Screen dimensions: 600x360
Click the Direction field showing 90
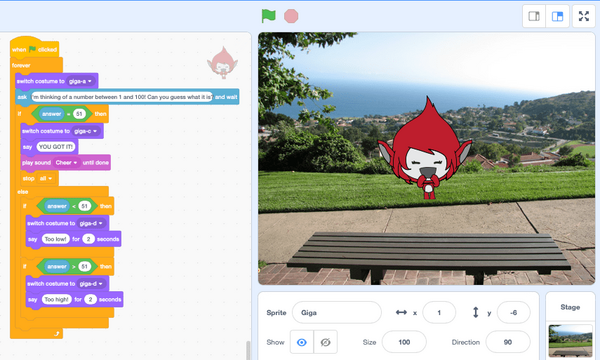pyautogui.click(x=508, y=342)
